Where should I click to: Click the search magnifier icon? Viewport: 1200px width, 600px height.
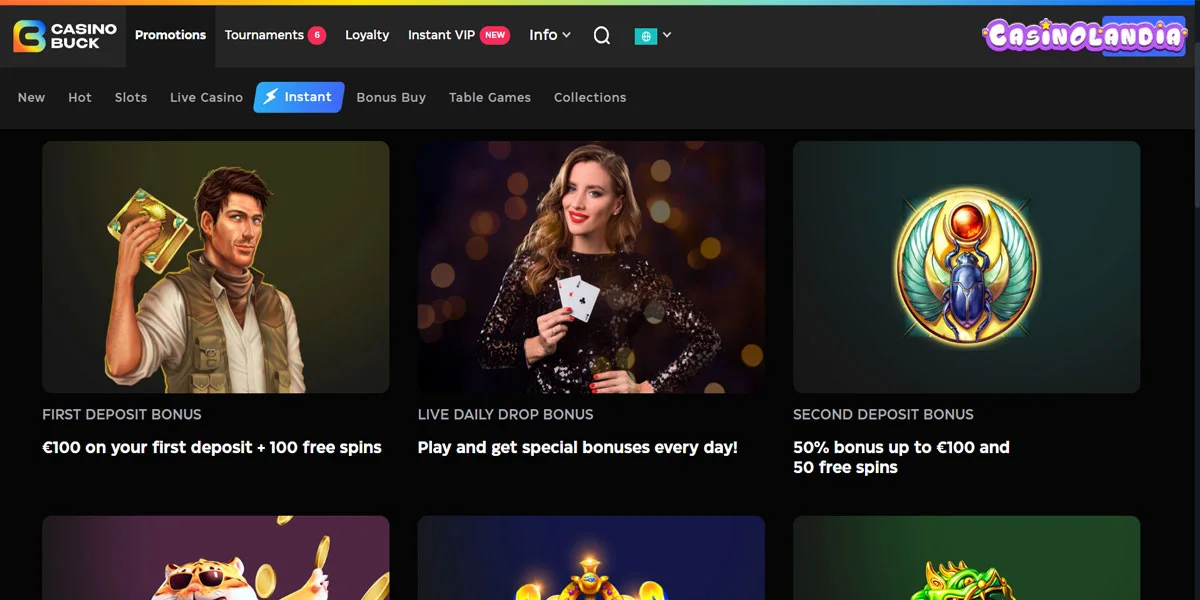click(x=601, y=35)
